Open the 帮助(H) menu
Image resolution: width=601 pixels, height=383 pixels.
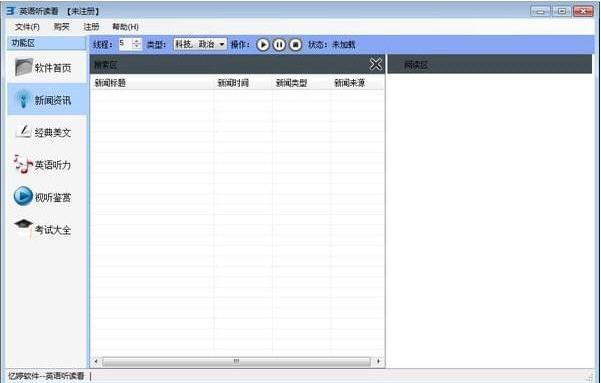pyautogui.click(x=125, y=27)
